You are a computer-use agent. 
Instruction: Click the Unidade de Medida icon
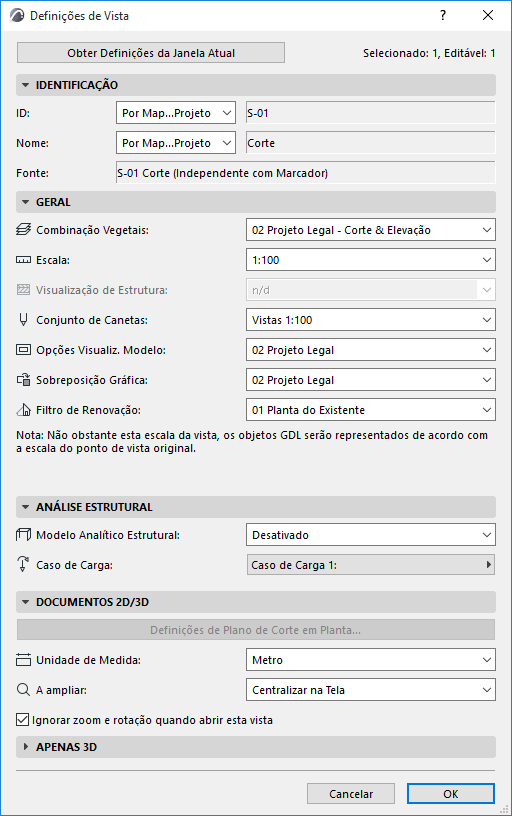click(x=23, y=660)
